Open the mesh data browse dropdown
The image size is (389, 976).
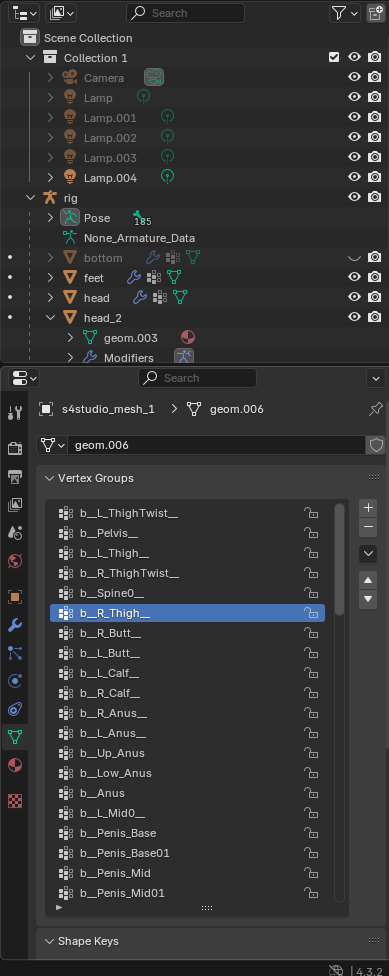(52, 445)
